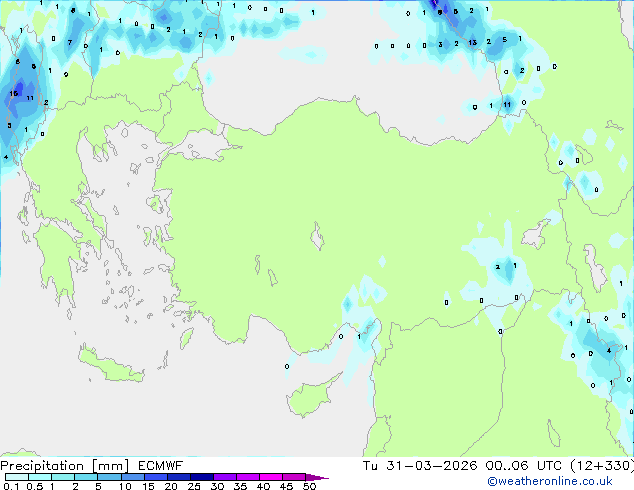Image resolution: width=634 pixels, height=490 pixels.
Task: Click the over-50 arrow tip of legend
Action: tap(317, 477)
